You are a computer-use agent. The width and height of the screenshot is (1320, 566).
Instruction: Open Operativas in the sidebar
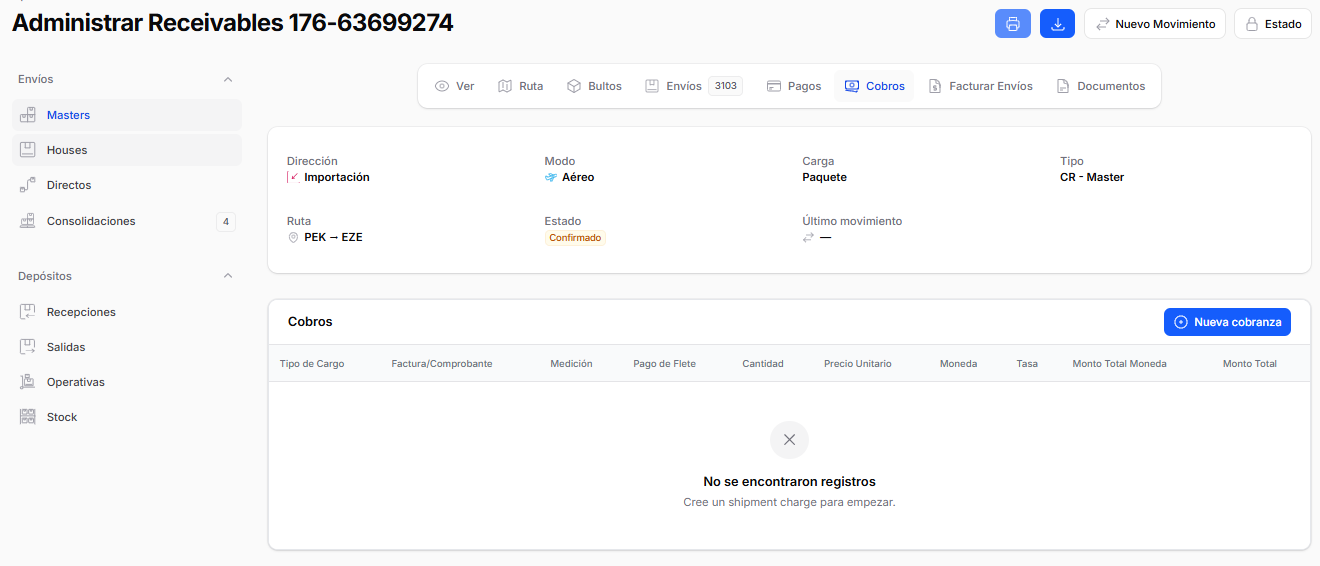pos(127,382)
